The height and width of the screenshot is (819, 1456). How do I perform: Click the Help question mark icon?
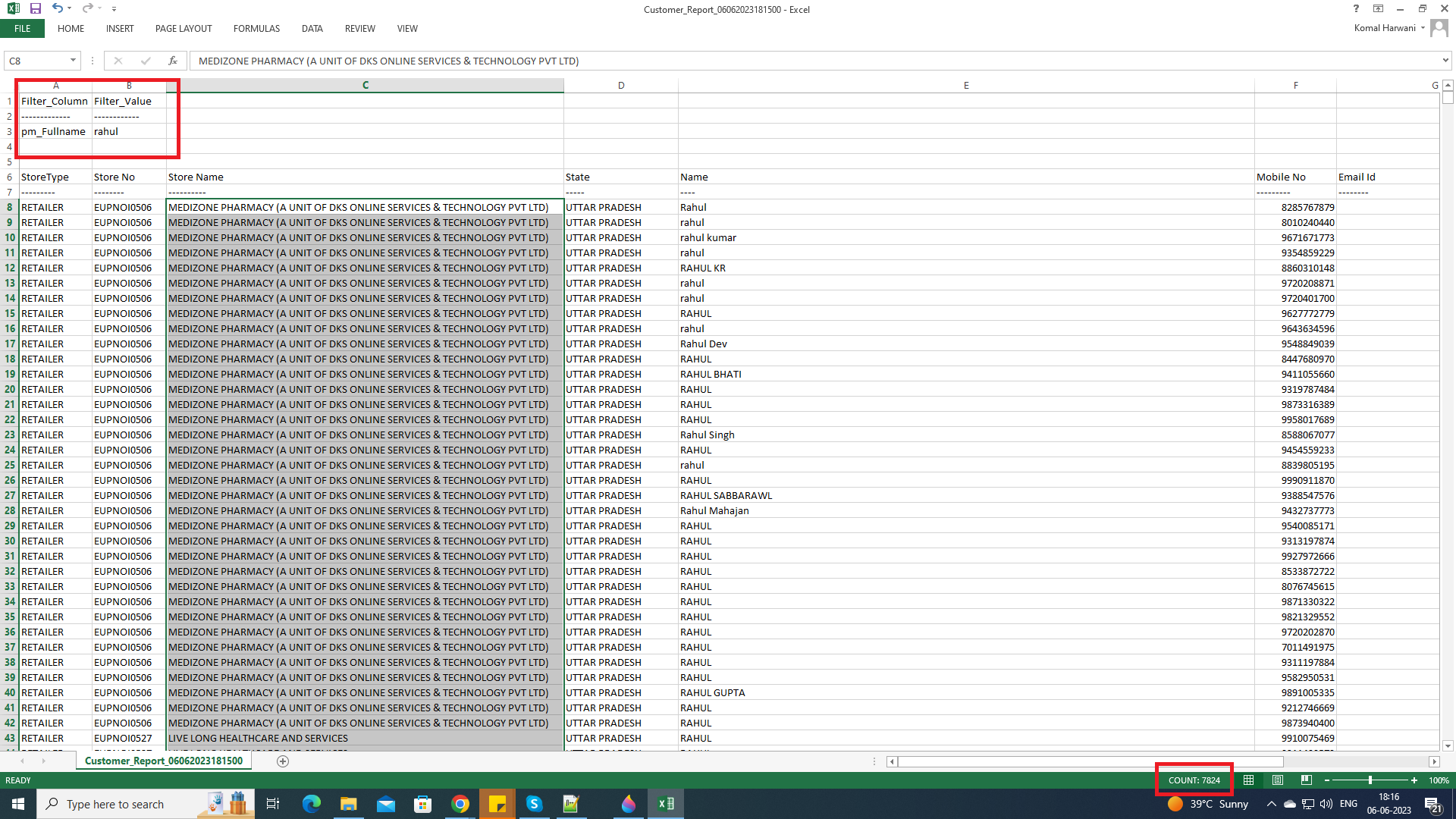(1356, 9)
